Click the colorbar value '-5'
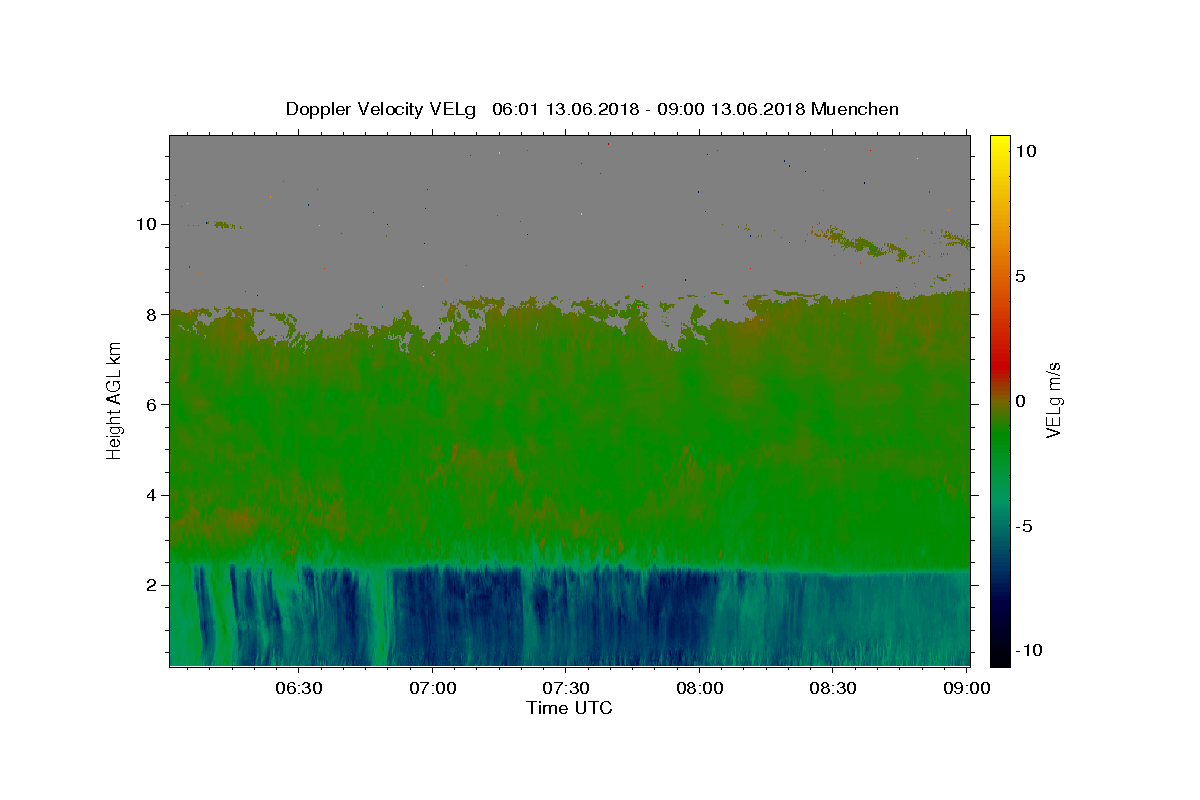This screenshot has width=1200, height=800. tap(1024, 526)
